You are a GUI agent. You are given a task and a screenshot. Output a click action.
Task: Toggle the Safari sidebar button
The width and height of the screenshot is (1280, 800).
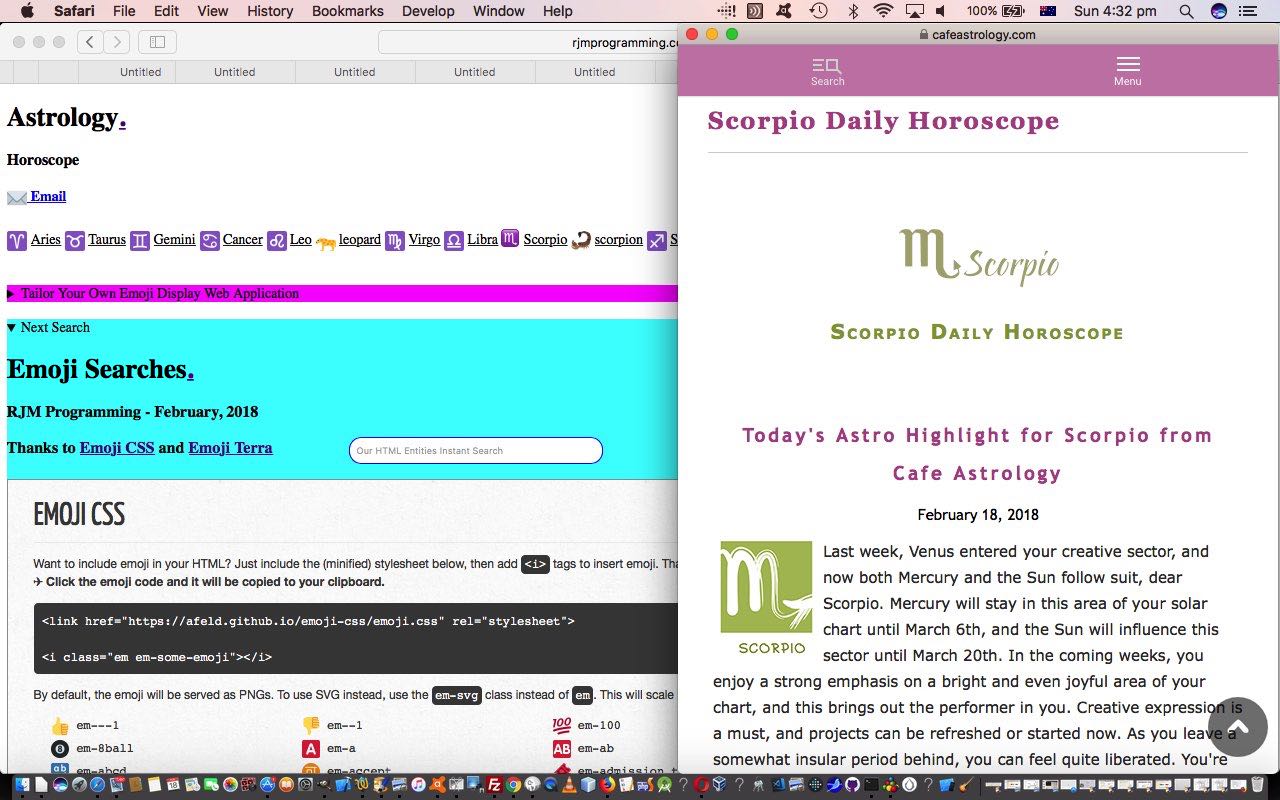click(x=158, y=42)
